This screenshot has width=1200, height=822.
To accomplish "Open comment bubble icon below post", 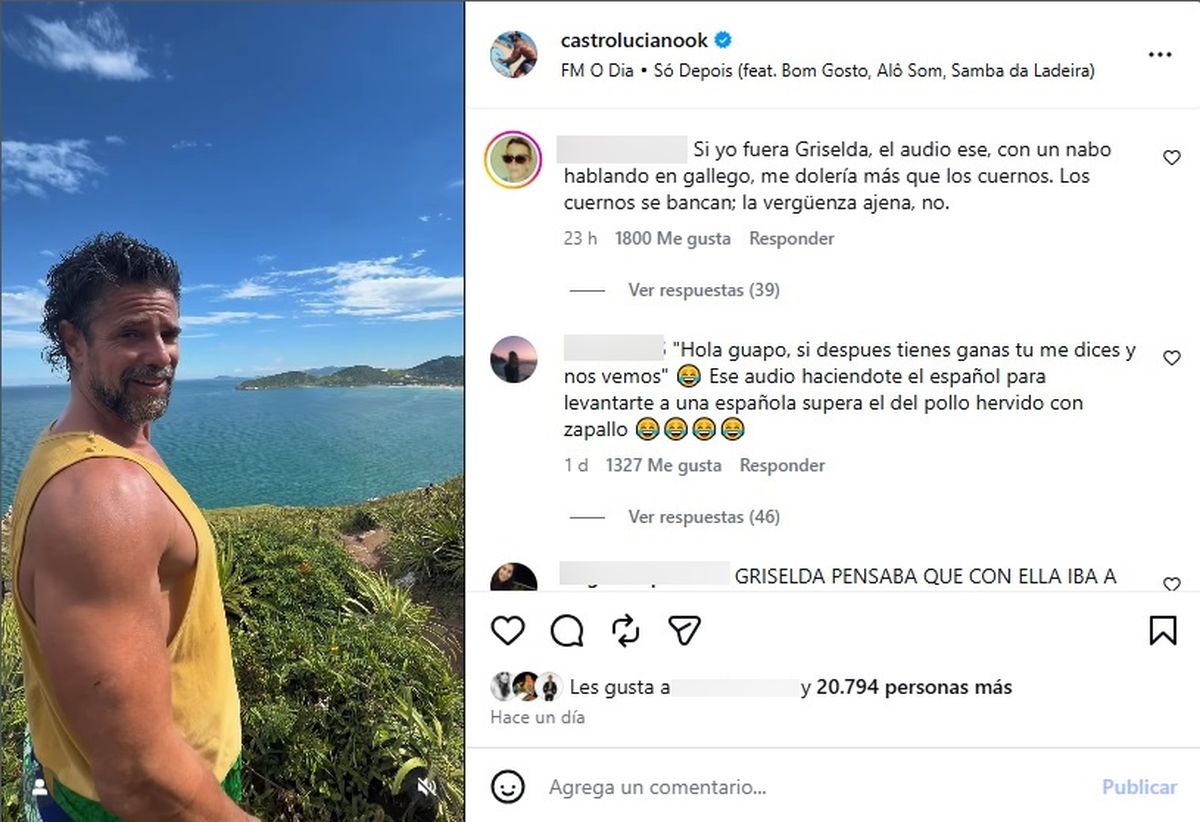I will click(567, 630).
